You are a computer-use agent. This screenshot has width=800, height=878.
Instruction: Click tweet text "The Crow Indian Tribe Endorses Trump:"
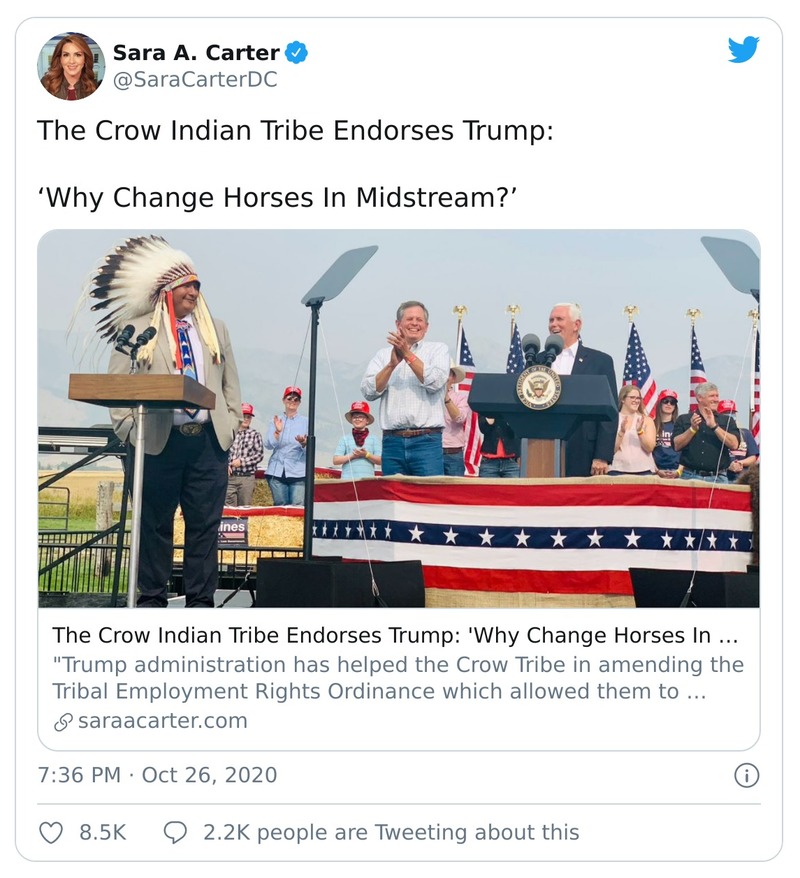(295, 131)
